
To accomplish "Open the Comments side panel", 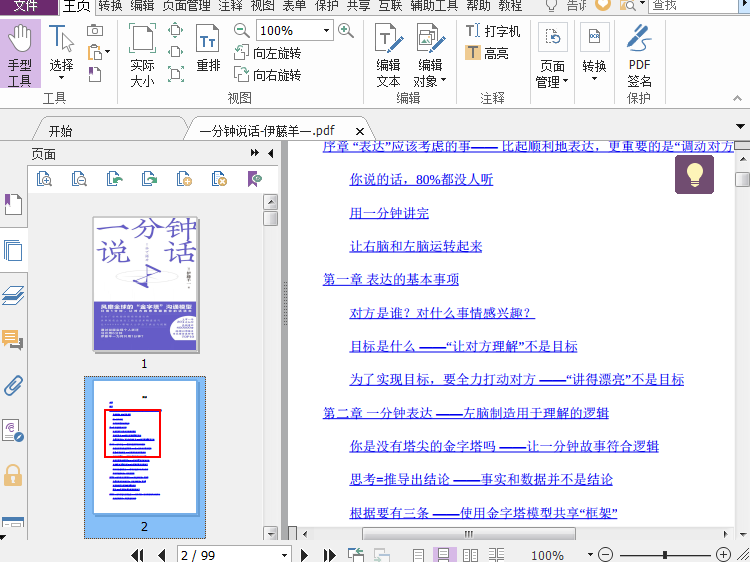I will (13, 340).
